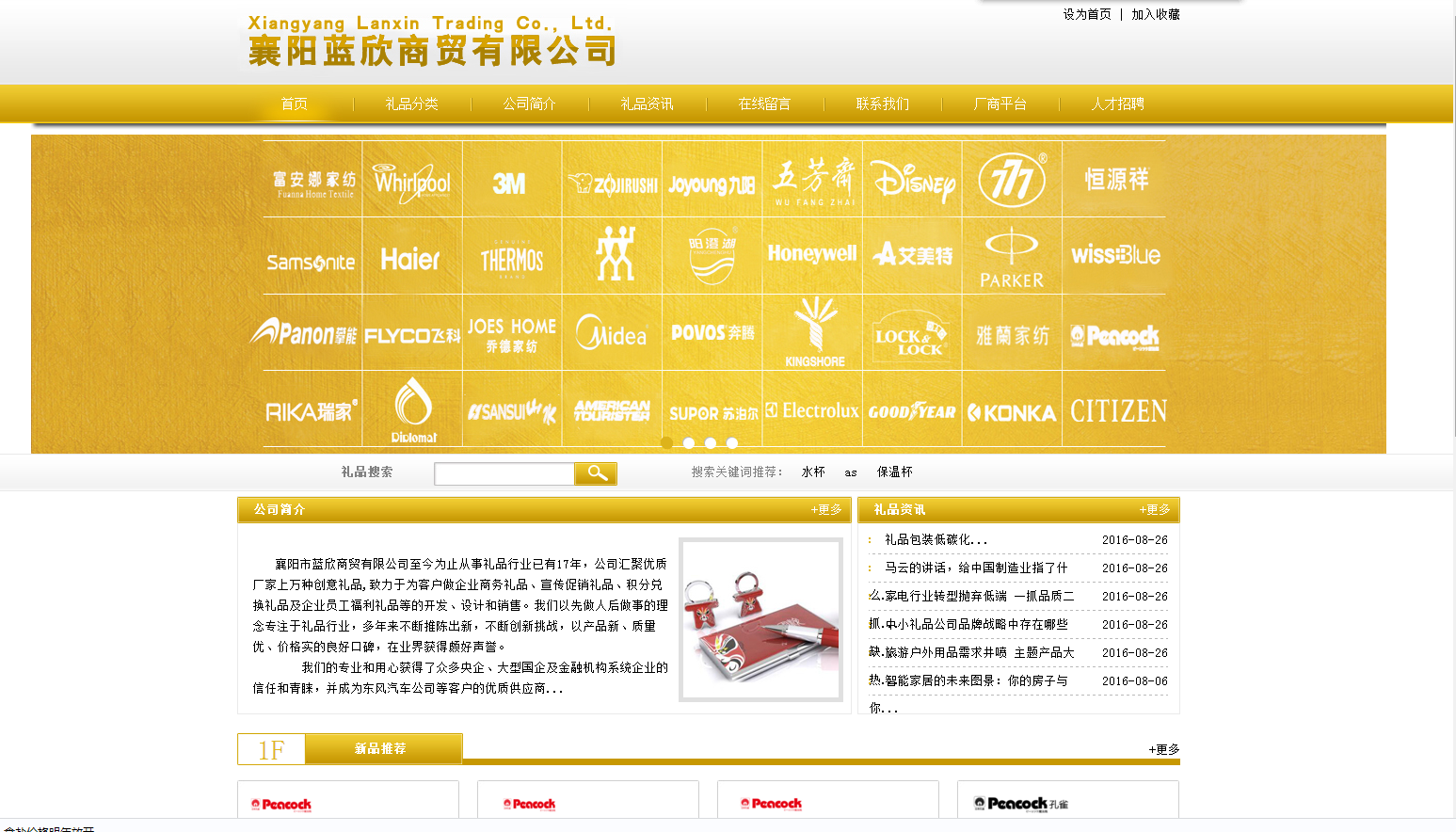Image resolution: width=1456 pixels, height=832 pixels.
Task: Click the magnifier search button
Action: click(596, 472)
